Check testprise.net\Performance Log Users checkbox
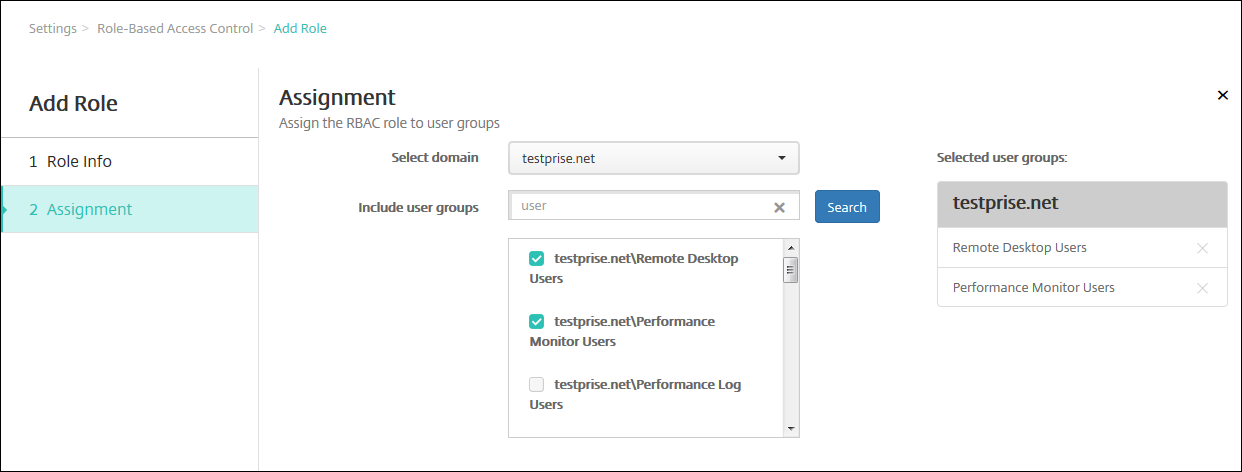The height and width of the screenshot is (472, 1242). click(x=537, y=385)
